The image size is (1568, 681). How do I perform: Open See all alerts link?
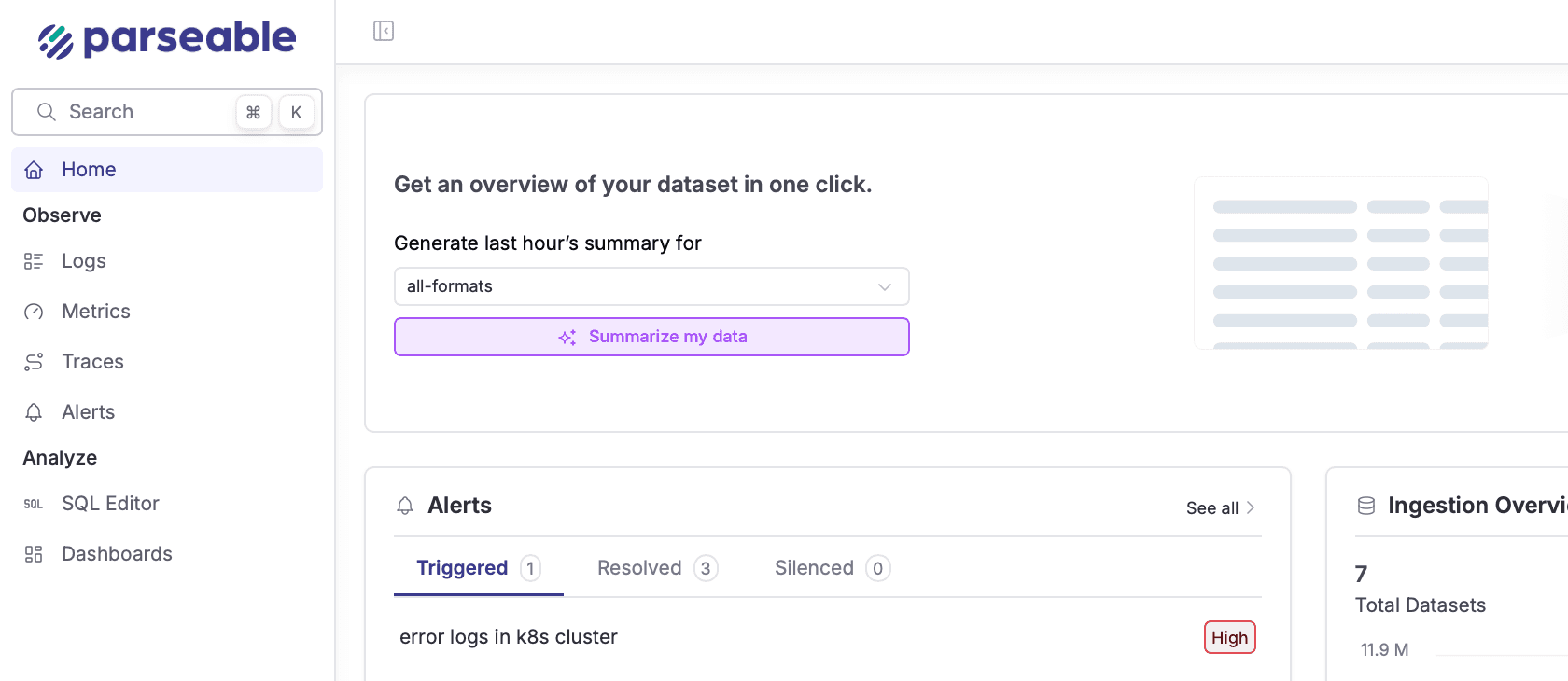[x=1210, y=507]
